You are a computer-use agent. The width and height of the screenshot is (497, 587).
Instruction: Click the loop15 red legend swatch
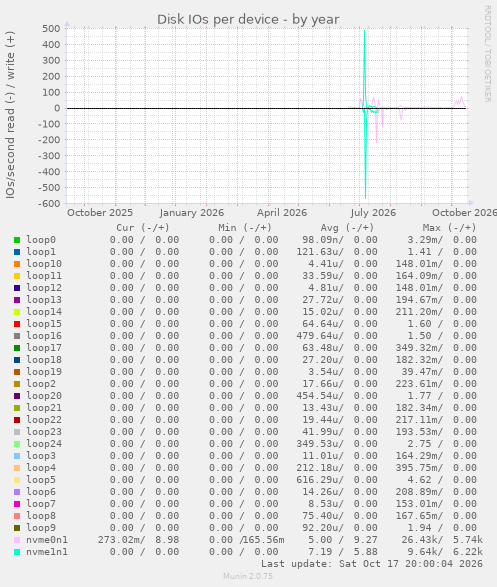[17, 324]
